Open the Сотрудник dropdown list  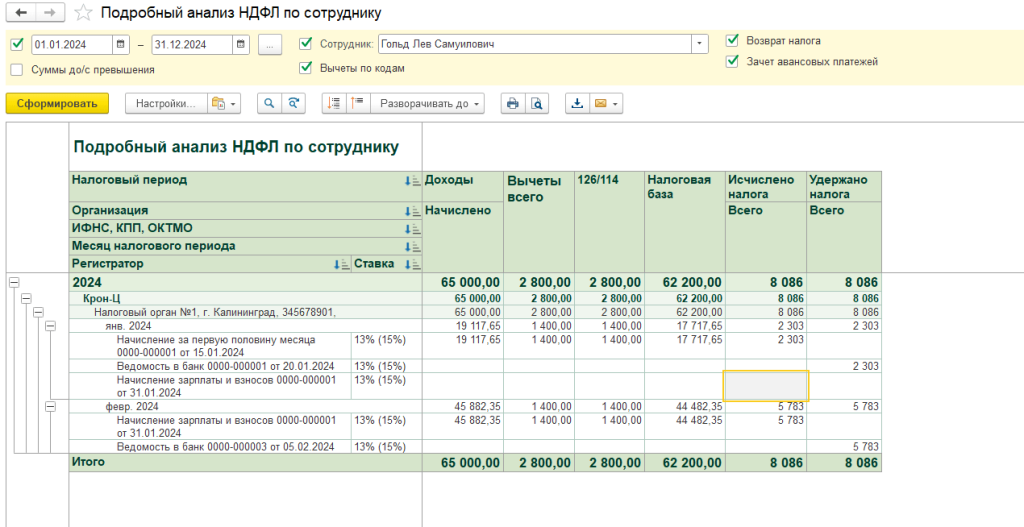(x=698, y=44)
